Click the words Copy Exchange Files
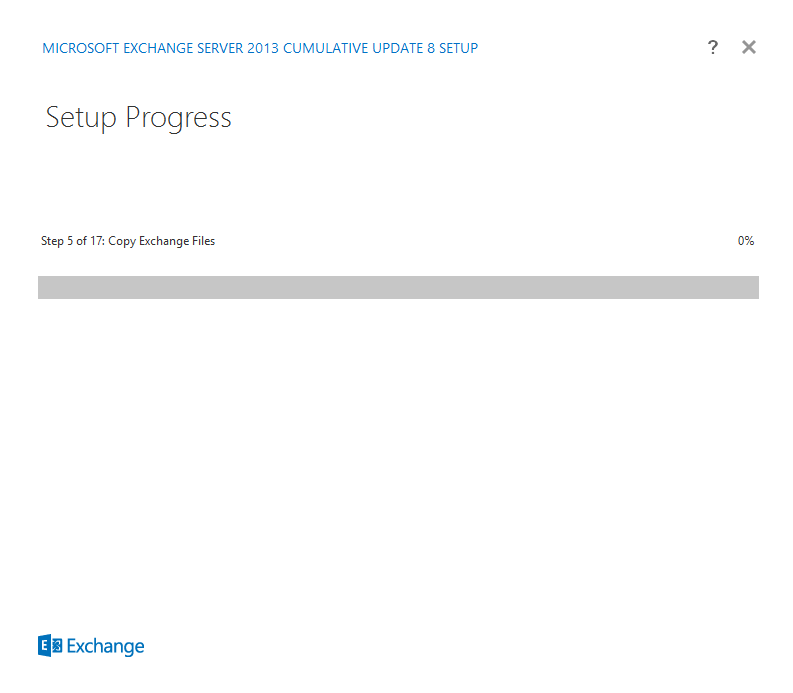793x693 pixels. click(162, 241)
